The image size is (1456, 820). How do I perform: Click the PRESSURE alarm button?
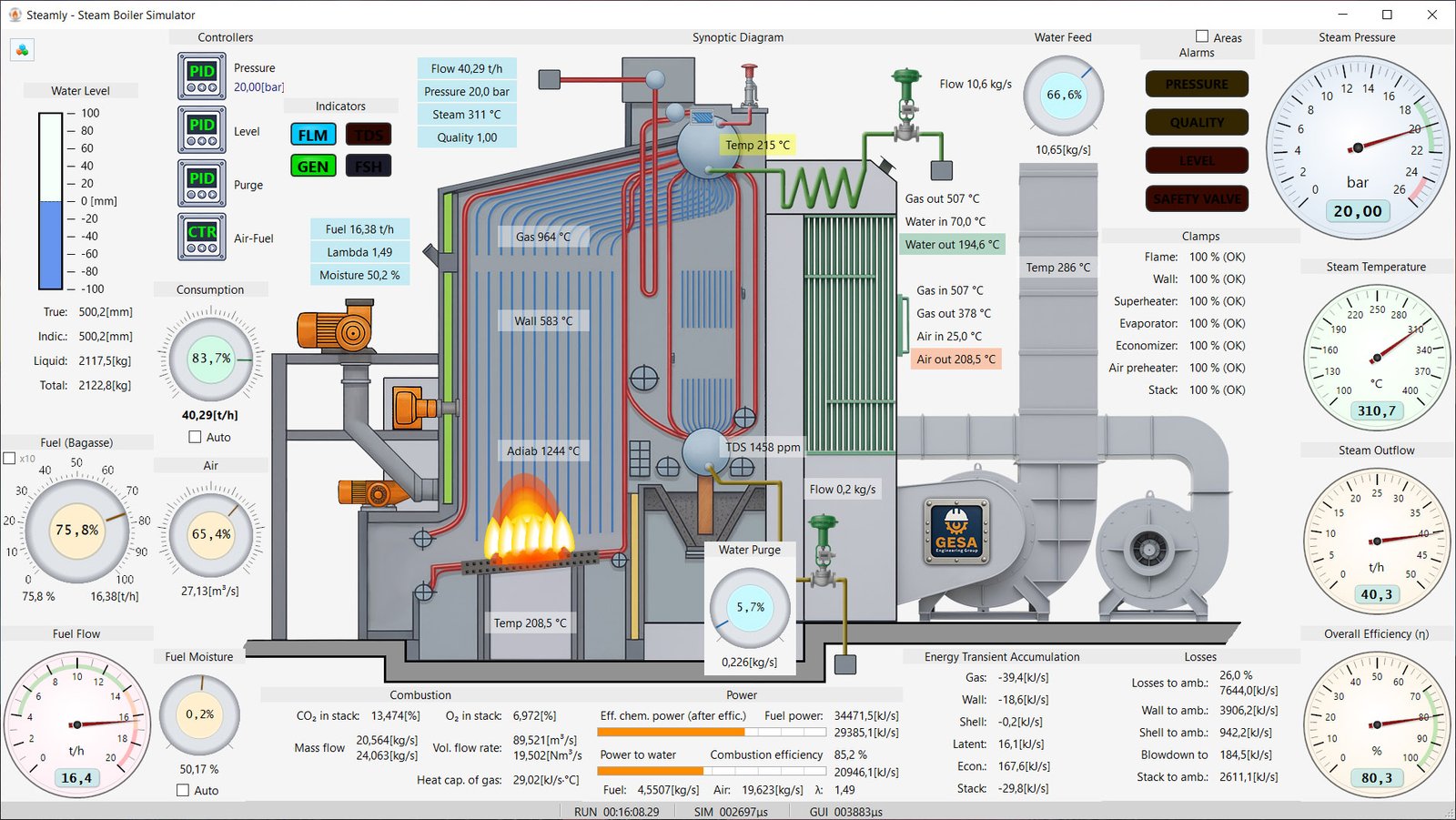(x=1197, y=85)
